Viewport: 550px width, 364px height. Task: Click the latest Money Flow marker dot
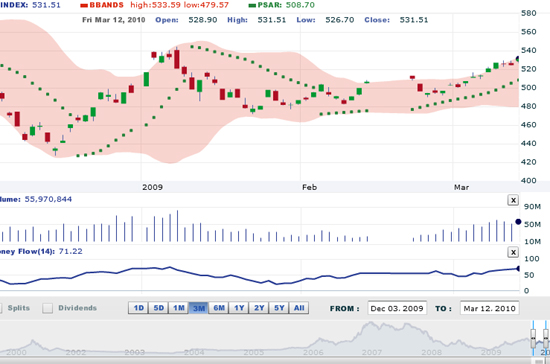[x=518, y=269]
